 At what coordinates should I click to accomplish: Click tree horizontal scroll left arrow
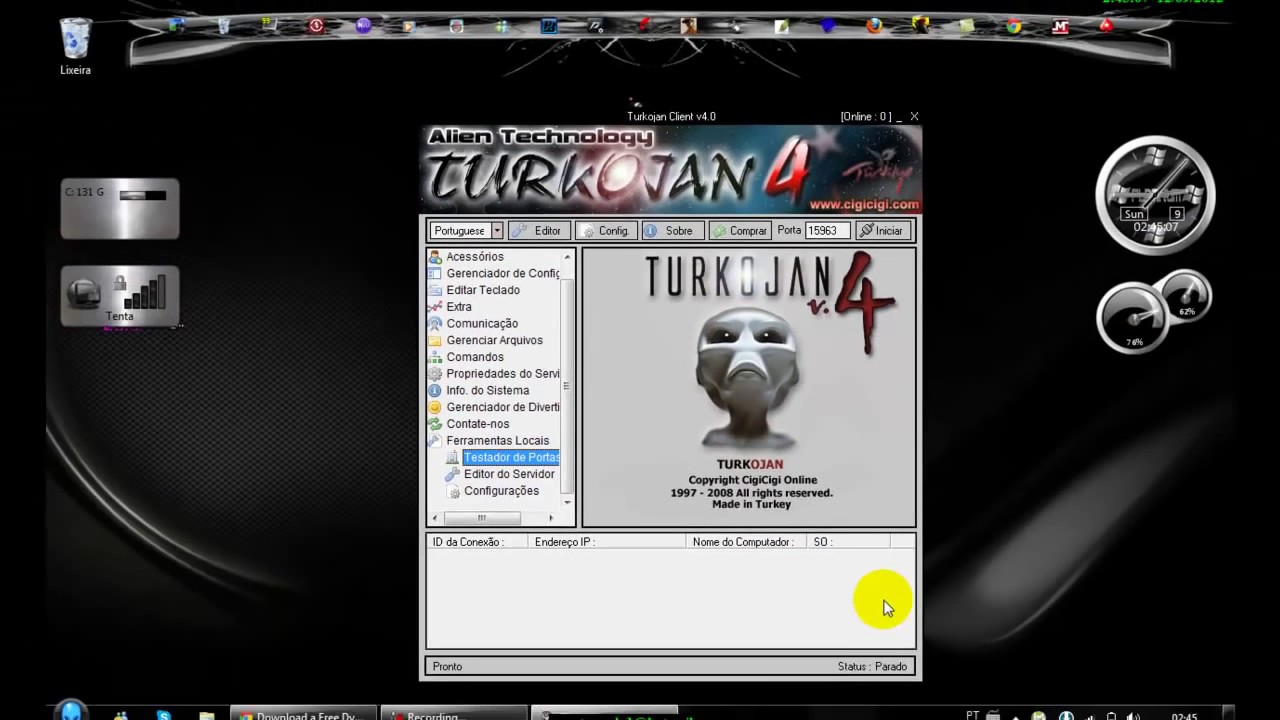[x=435, y=518]
